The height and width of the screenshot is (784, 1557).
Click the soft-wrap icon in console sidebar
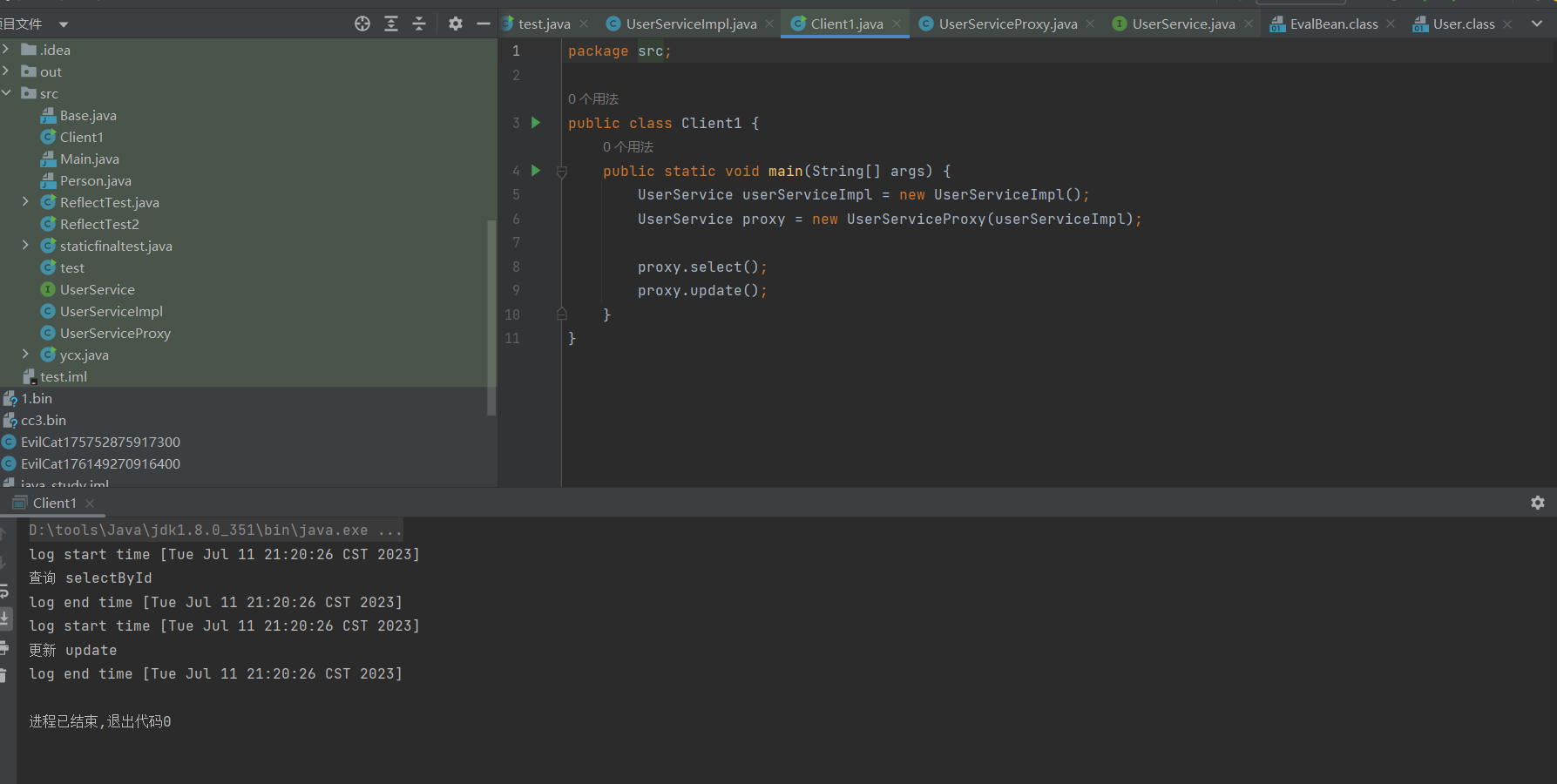[x=4, y=591]
